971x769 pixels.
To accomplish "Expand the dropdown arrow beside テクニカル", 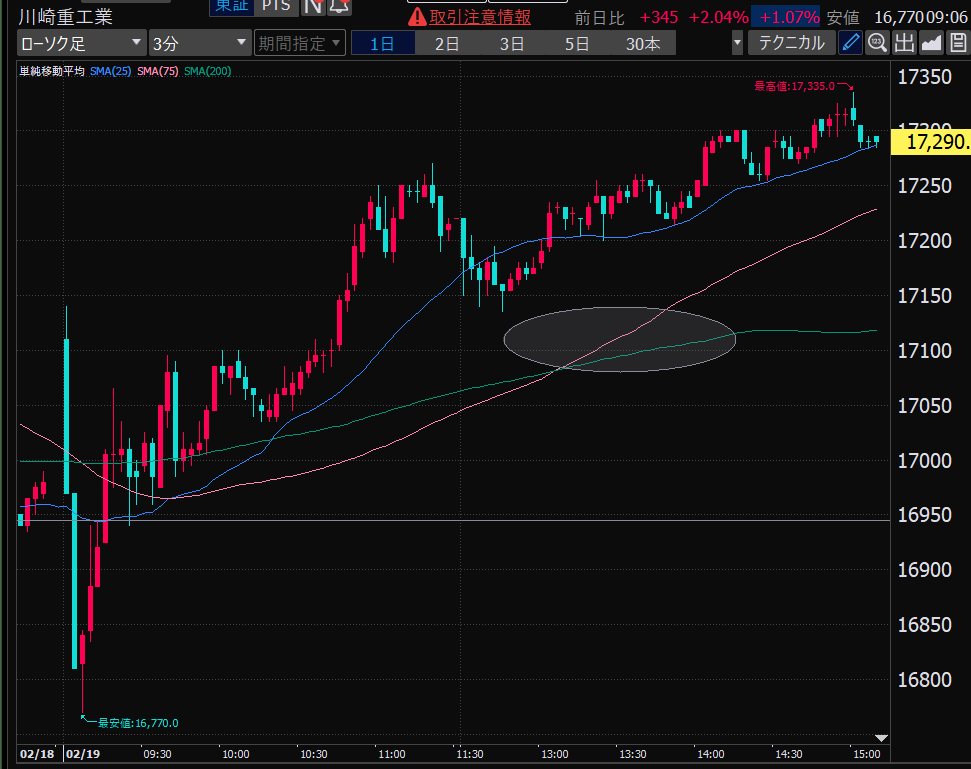I will pyautogui.click(x=738, y=43).
